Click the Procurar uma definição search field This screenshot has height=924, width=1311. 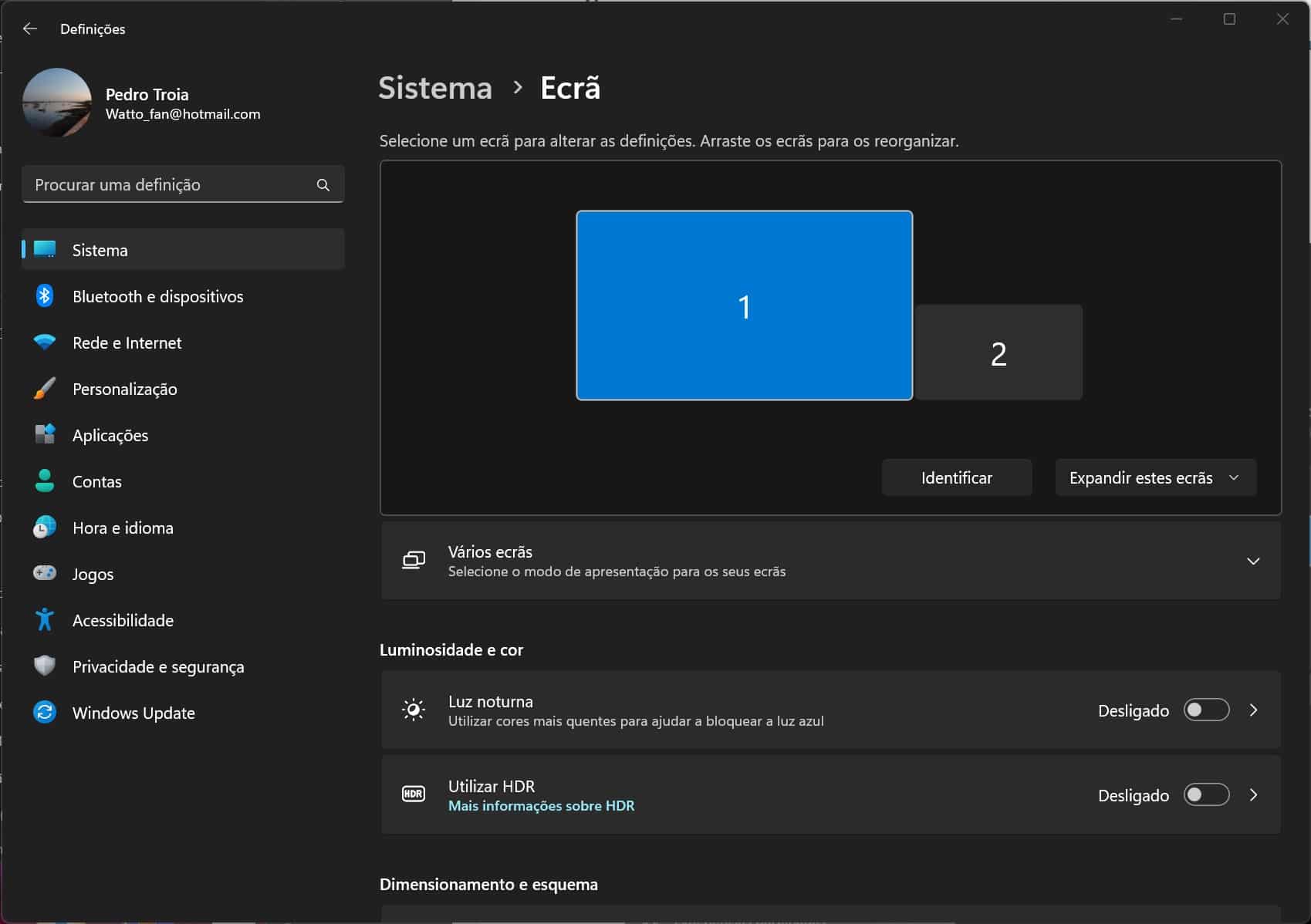[x=170, y=185]
